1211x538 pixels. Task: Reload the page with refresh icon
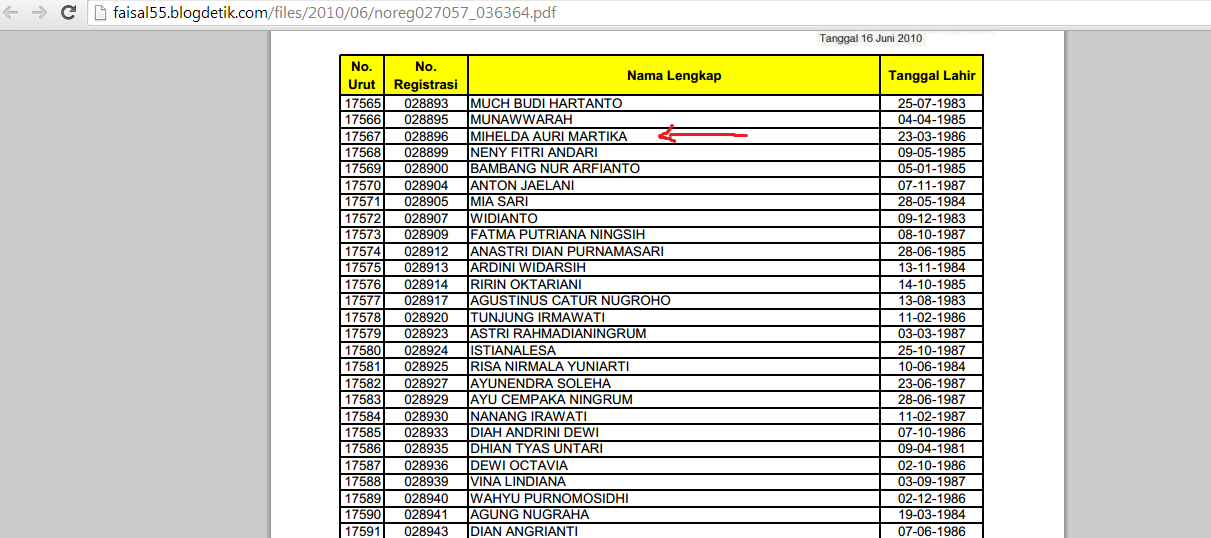click(x=69, y=13)
